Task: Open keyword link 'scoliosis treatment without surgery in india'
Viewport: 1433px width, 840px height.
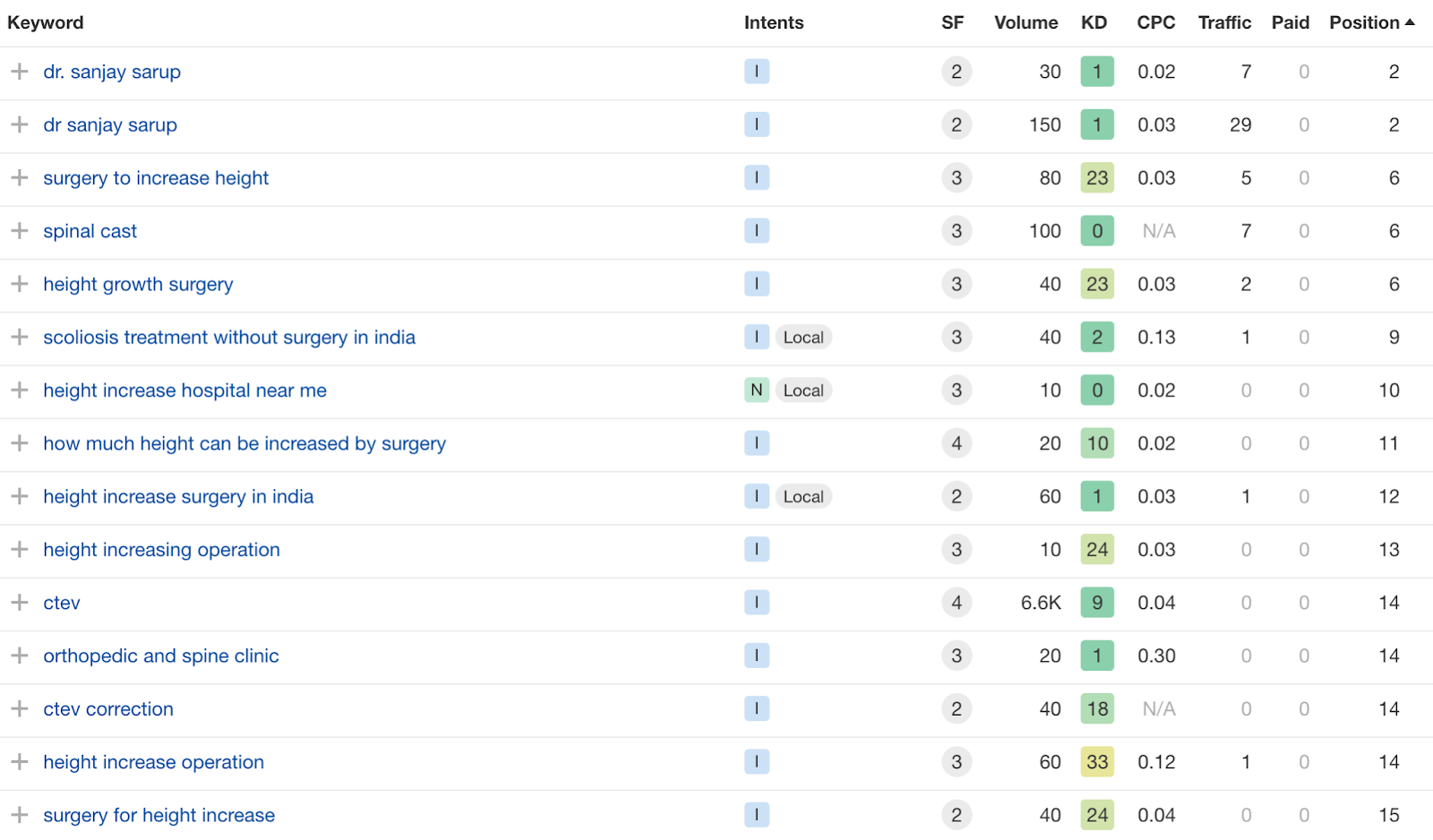Action: [229, 338]
